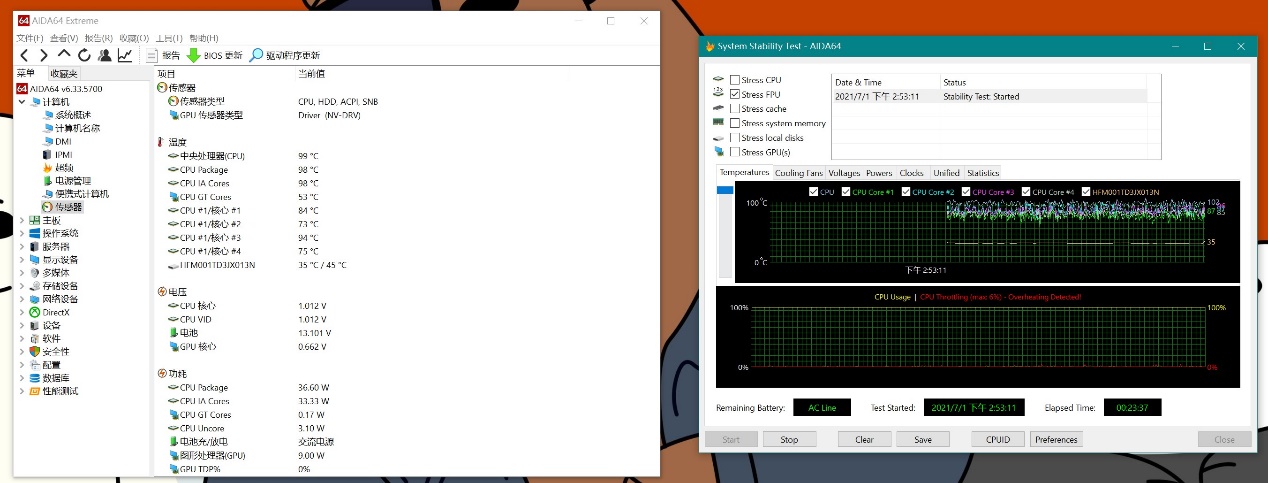Screen dimensions: 1268x483
Task: Enable Stress GPU(s) checkbox
Action: tap(736, 152)
